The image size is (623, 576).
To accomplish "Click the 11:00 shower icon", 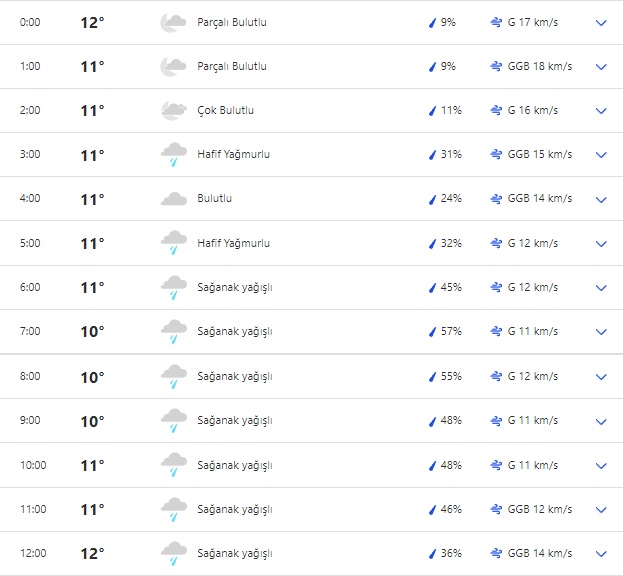I will tap(174, 509).
